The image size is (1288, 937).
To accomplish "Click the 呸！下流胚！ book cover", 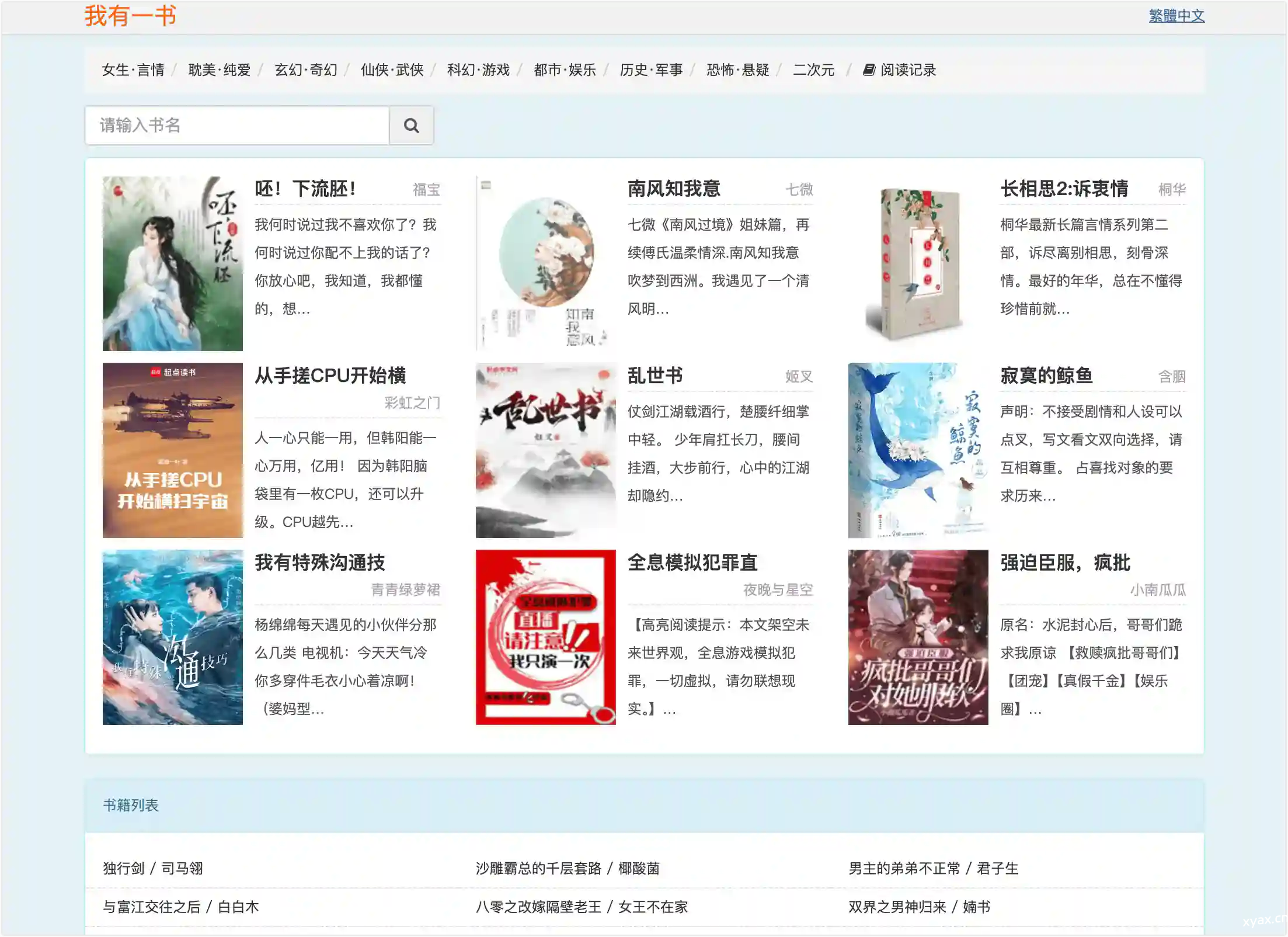I will [x=172, y=263].
